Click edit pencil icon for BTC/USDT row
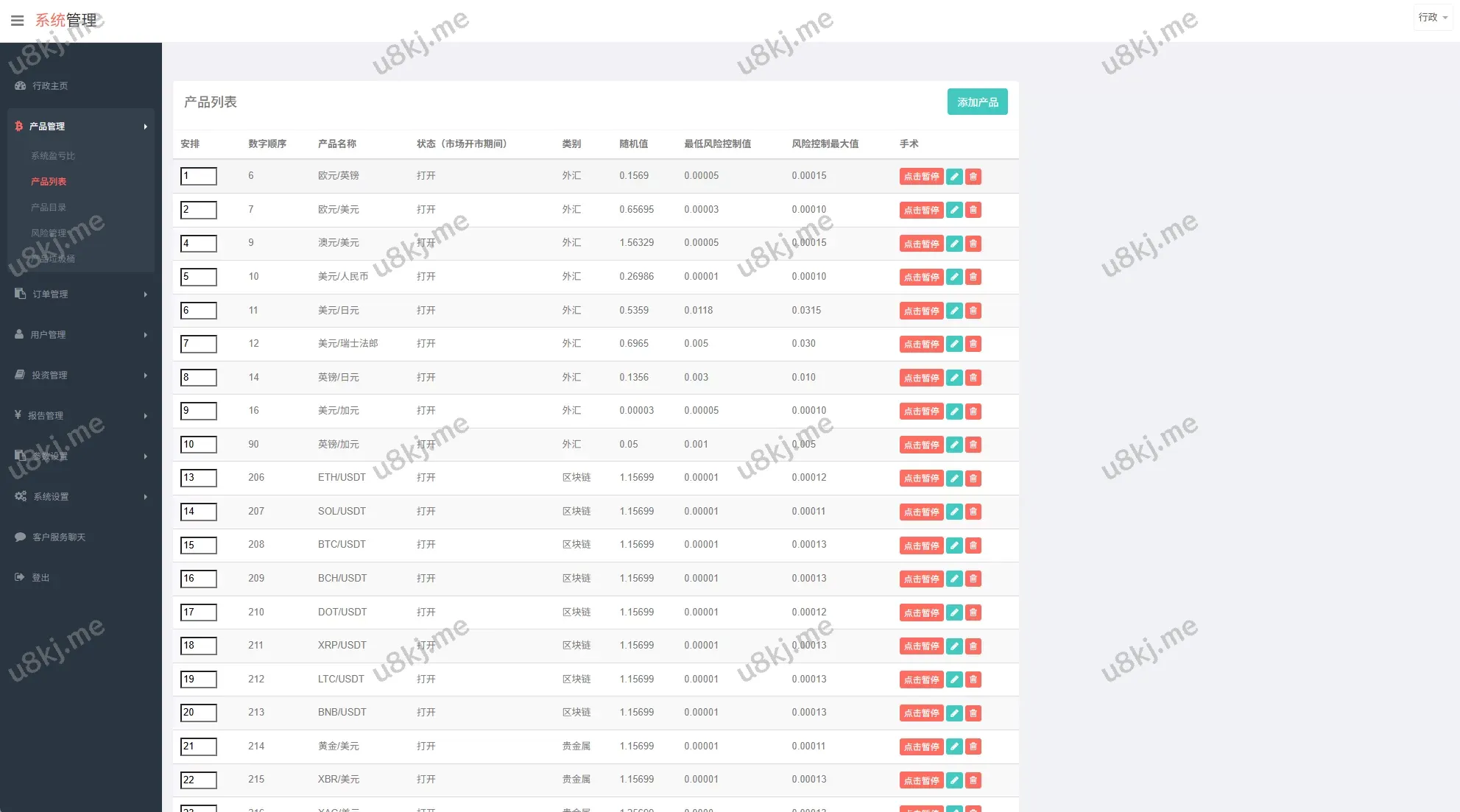Image resolution: width=1460 pixels, height=812 pixels. 954,546
